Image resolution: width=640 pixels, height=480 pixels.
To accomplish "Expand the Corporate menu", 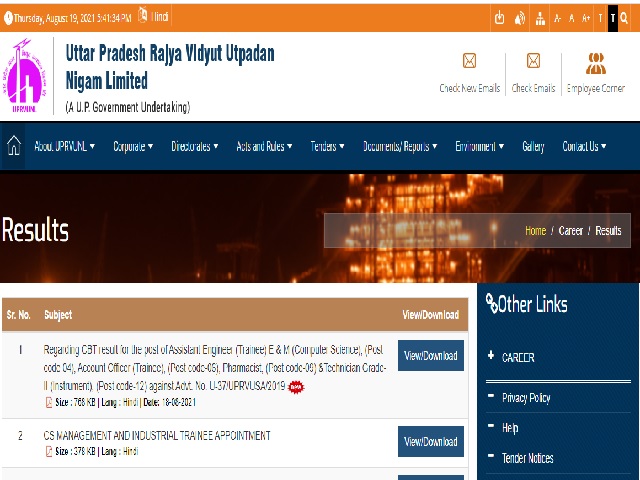I will coord(133,146).
